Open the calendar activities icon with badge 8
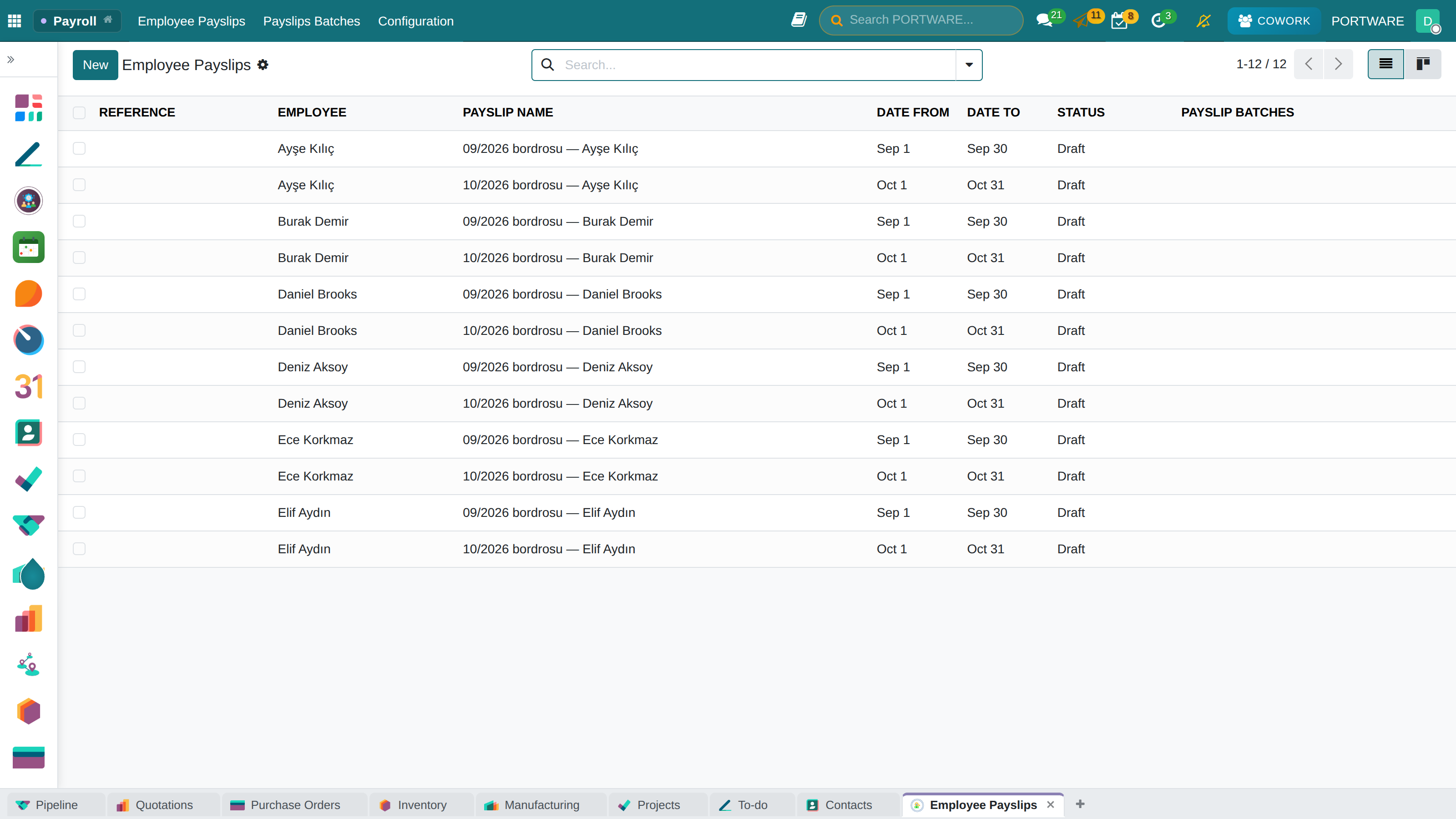This screenshot has width=1456, height=819. 1124,20
